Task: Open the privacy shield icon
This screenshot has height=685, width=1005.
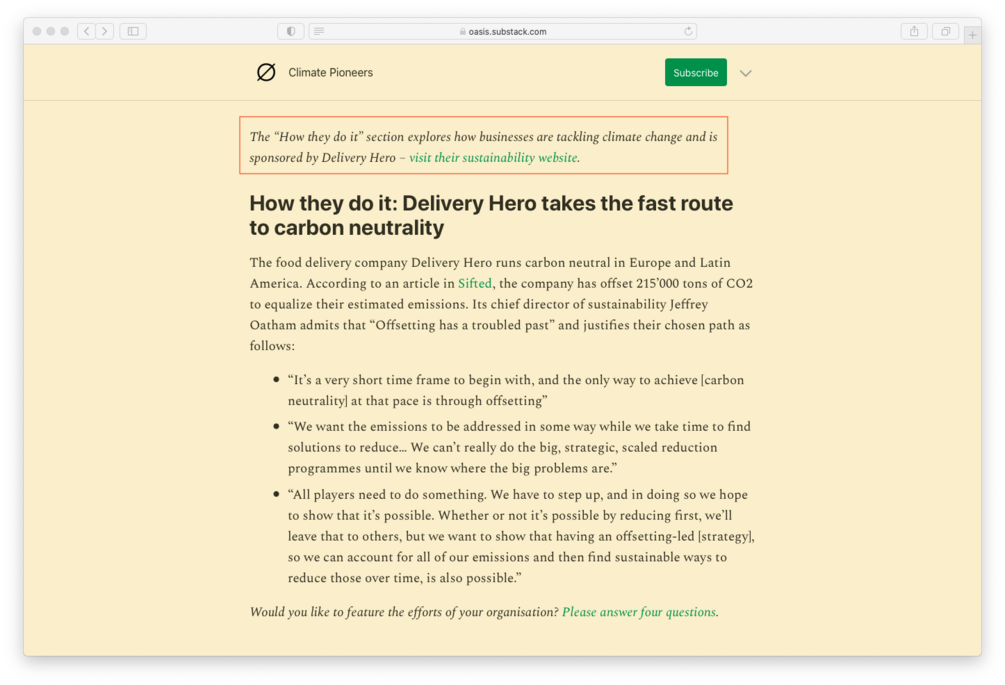Action: [x=290, y=31]
